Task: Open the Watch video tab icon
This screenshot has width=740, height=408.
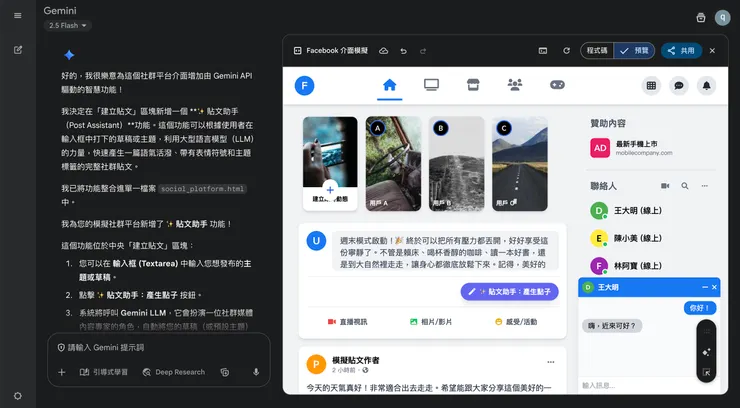Action: coord(431,85)
